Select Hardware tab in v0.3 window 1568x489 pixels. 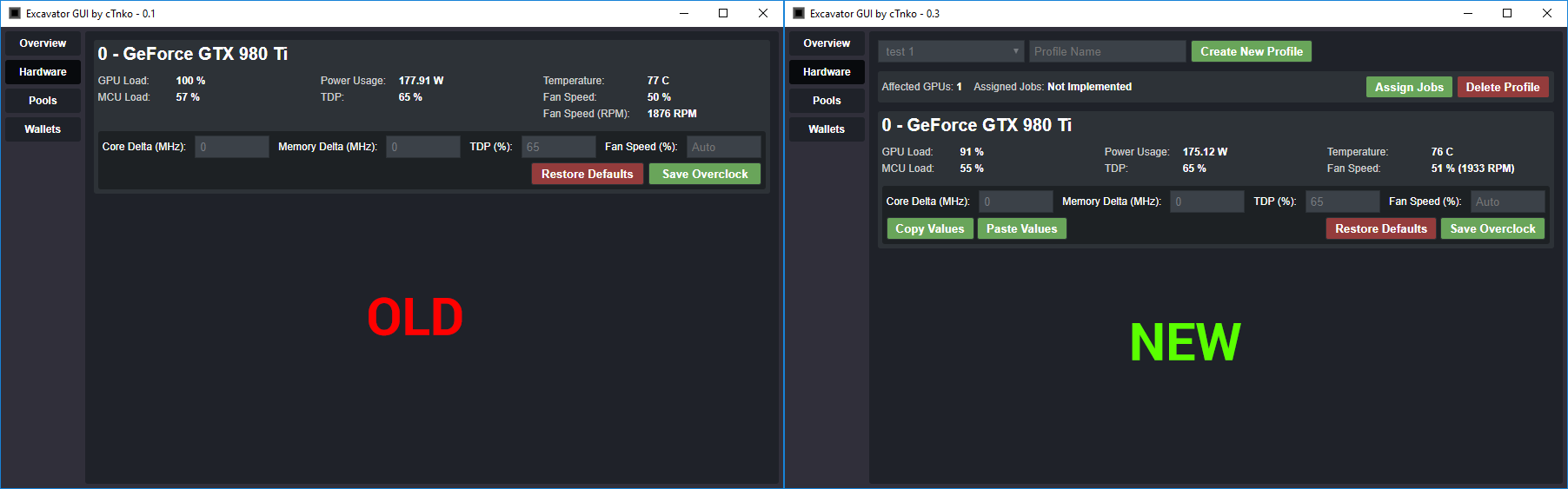(x=827, y=72)
